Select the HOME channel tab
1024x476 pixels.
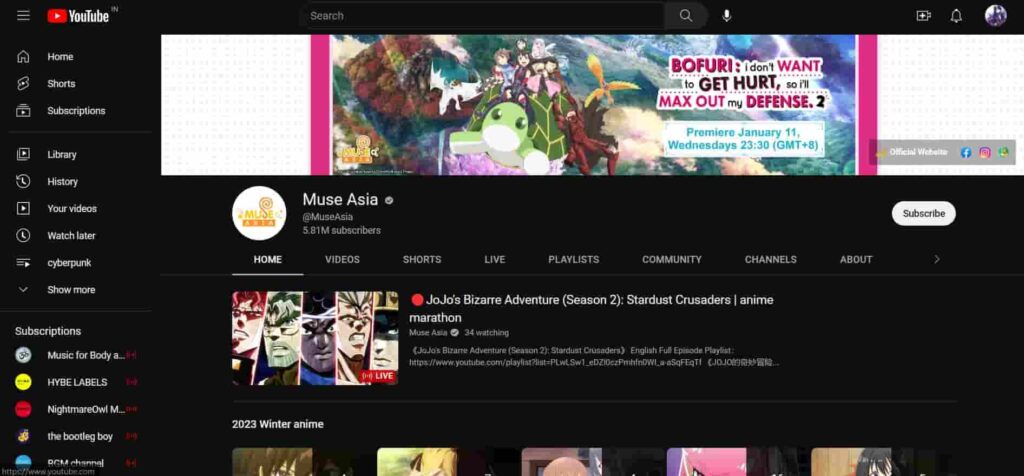click(x=268, y=259)
